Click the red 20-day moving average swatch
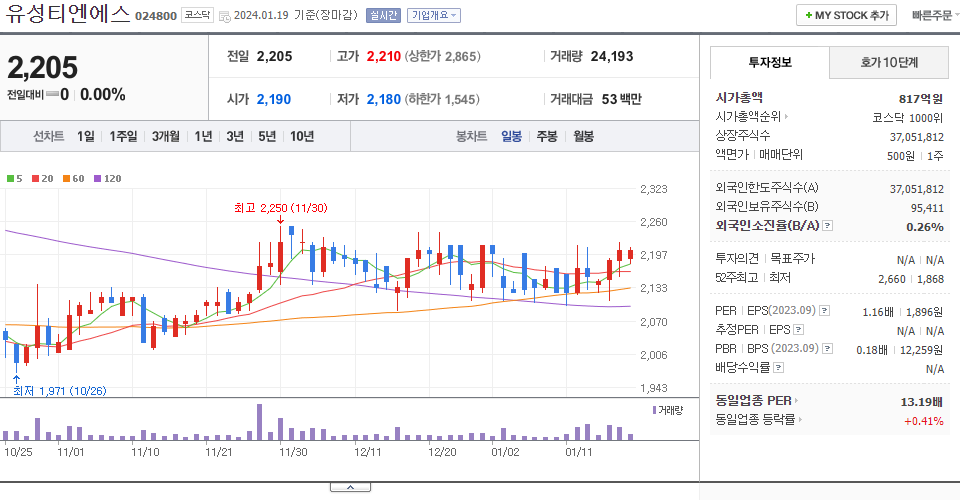960x500 pixels. coord(36,179)
